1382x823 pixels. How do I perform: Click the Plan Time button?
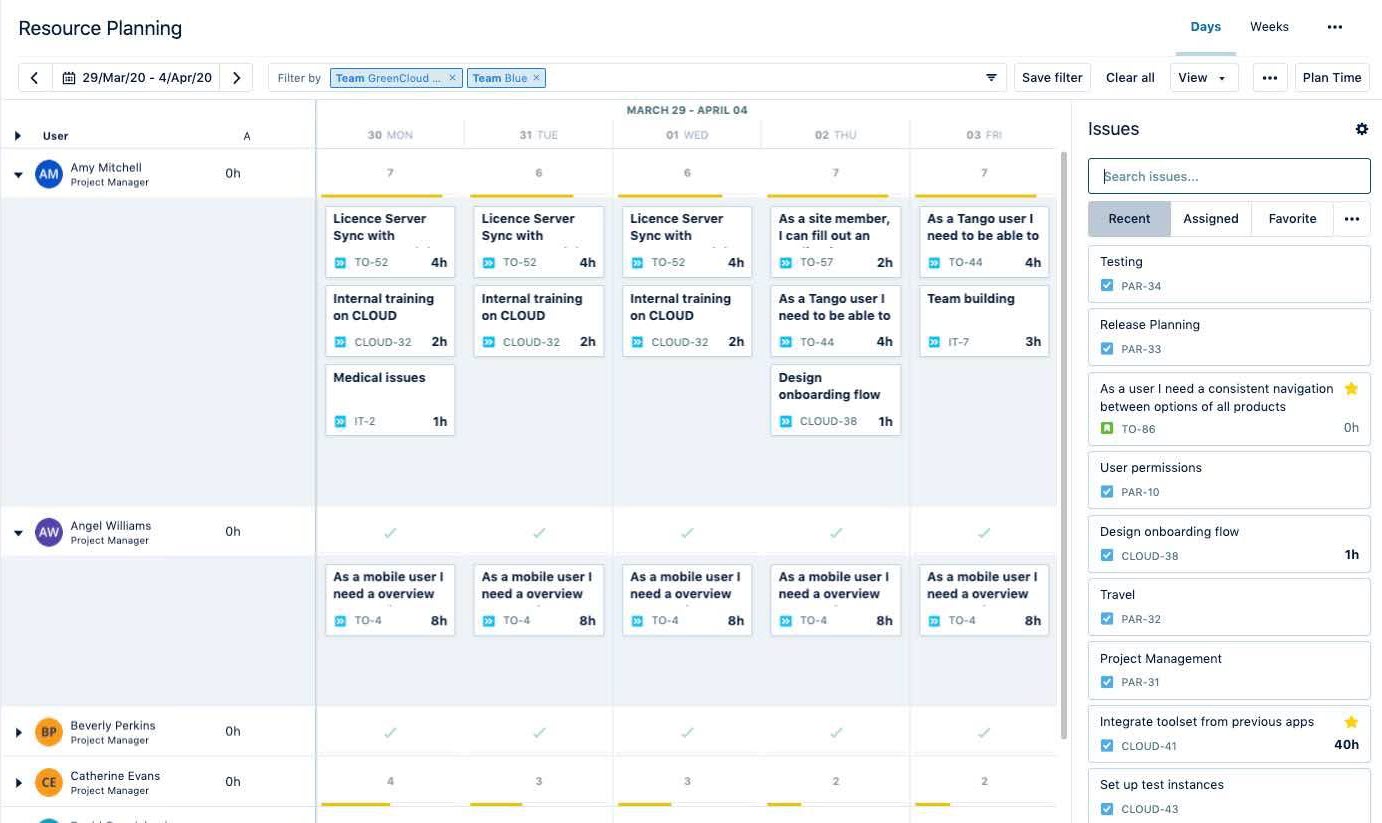(x=1331, y=77)
